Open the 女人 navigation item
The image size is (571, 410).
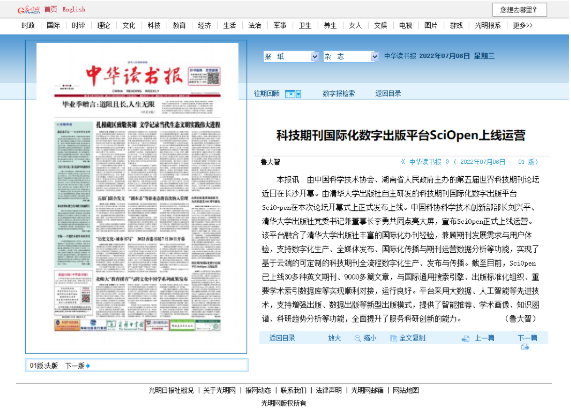coord(355,25)
